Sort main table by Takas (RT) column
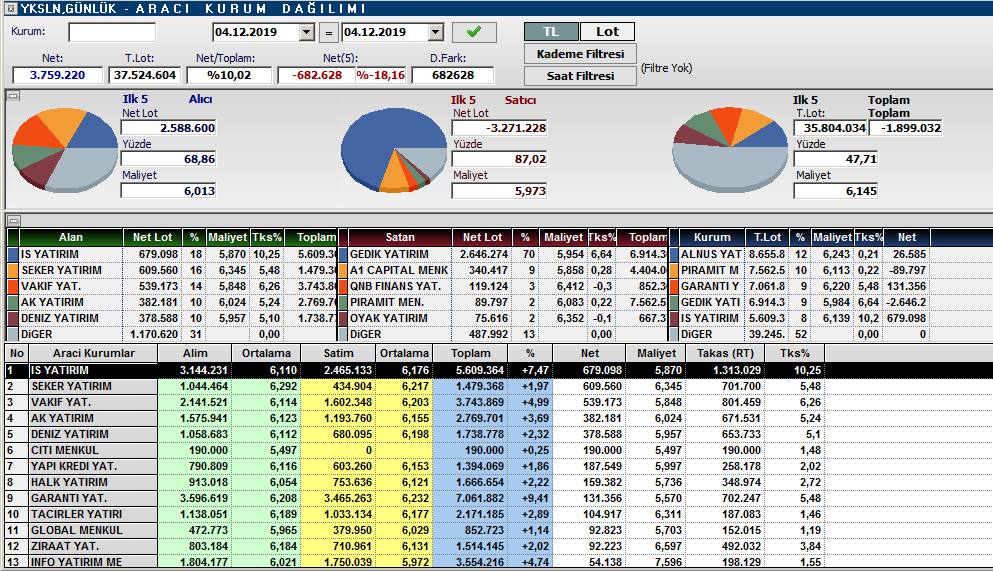Viewport: 993px width, 571px height. pos(725,353)
